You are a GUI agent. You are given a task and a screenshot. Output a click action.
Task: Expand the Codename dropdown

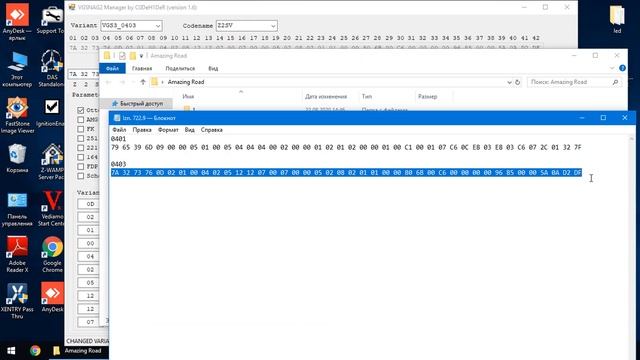(x=273, y=26)
